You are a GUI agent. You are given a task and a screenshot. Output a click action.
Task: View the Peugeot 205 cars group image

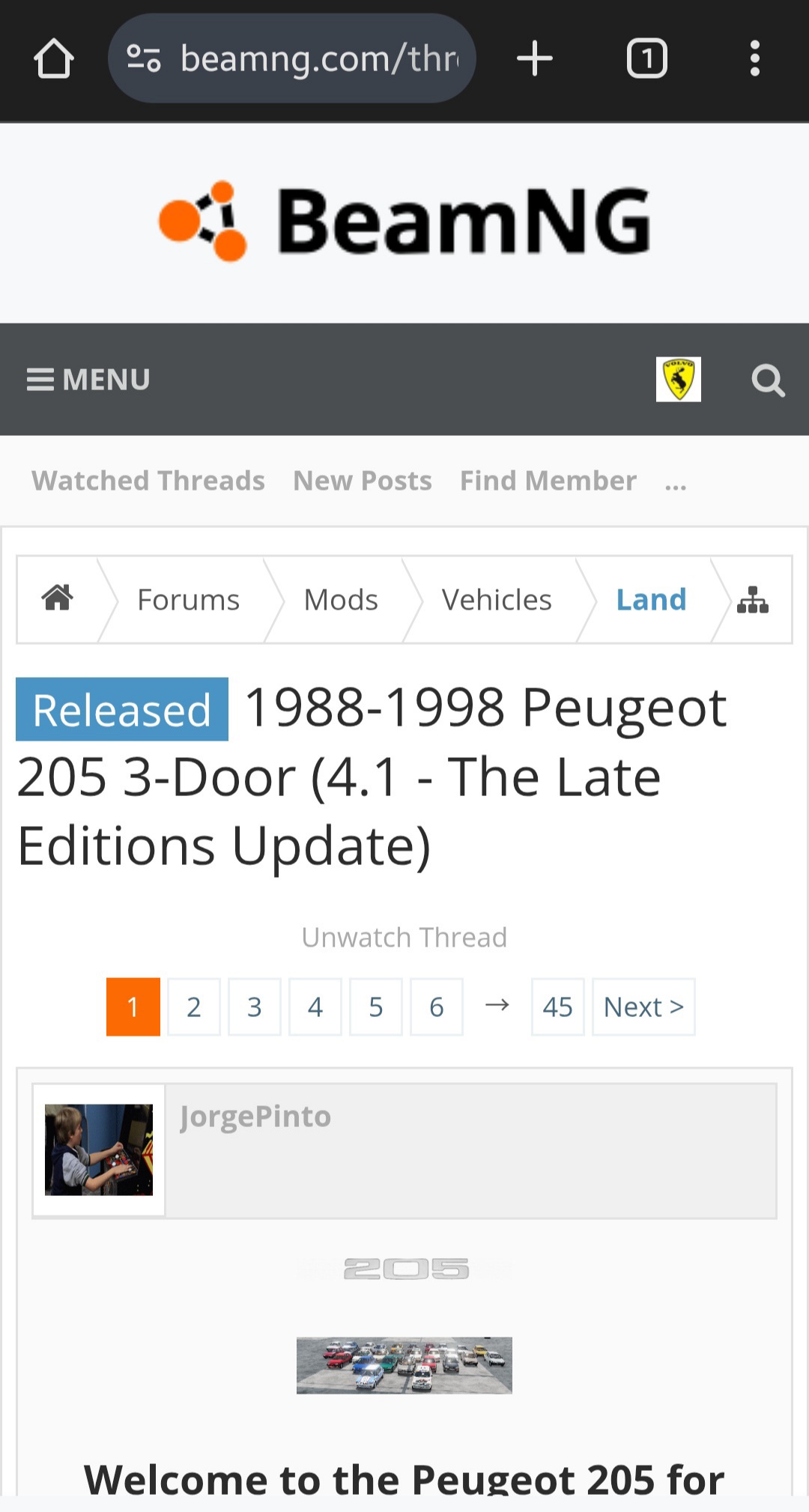(x=404, y=1365)
